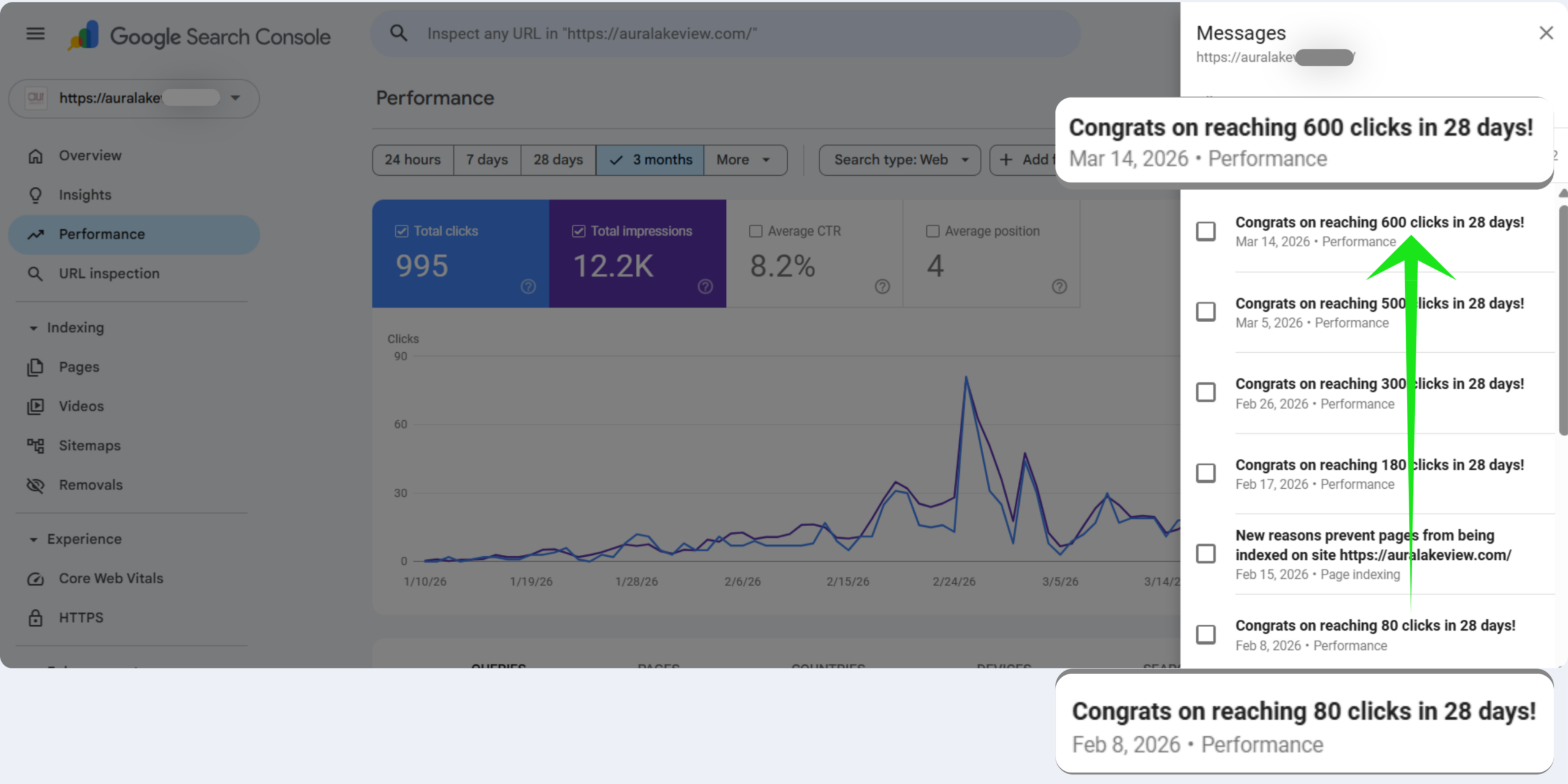Go to the Videos report in the sidebar

tap(81, 407)
